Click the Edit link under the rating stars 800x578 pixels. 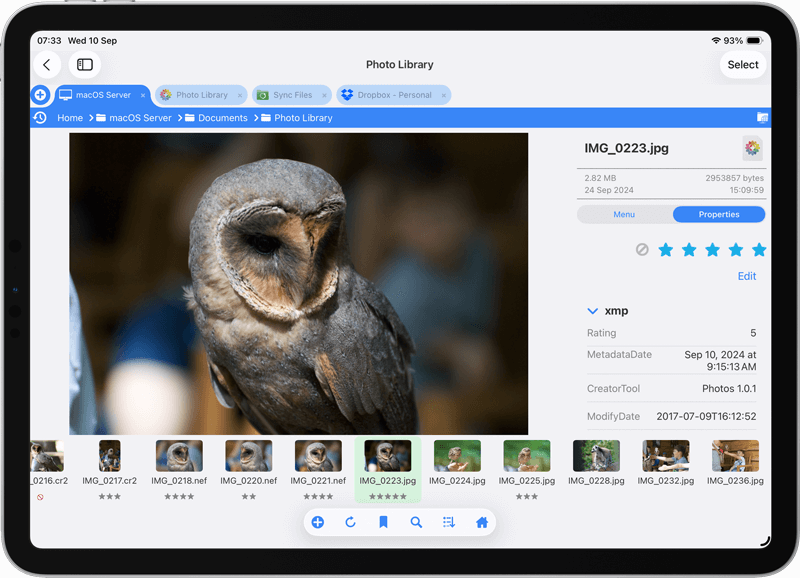point(746,276)
